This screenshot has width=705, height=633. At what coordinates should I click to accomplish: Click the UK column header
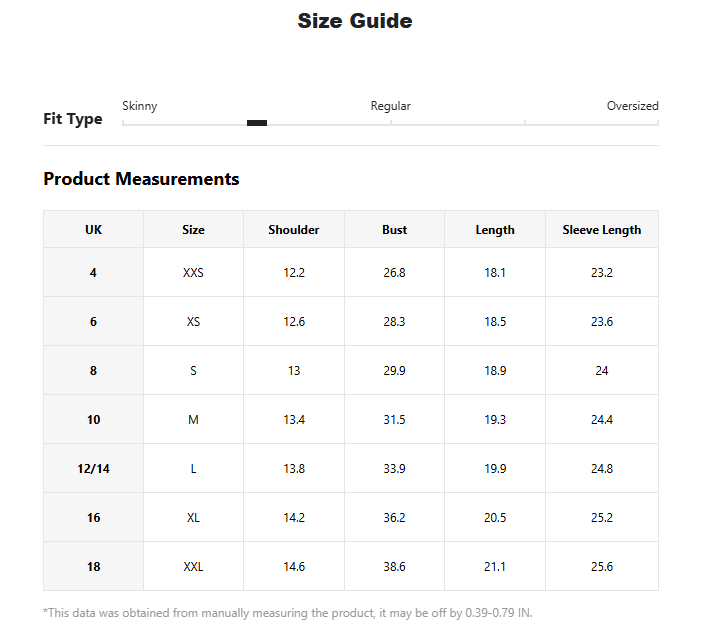94,229
